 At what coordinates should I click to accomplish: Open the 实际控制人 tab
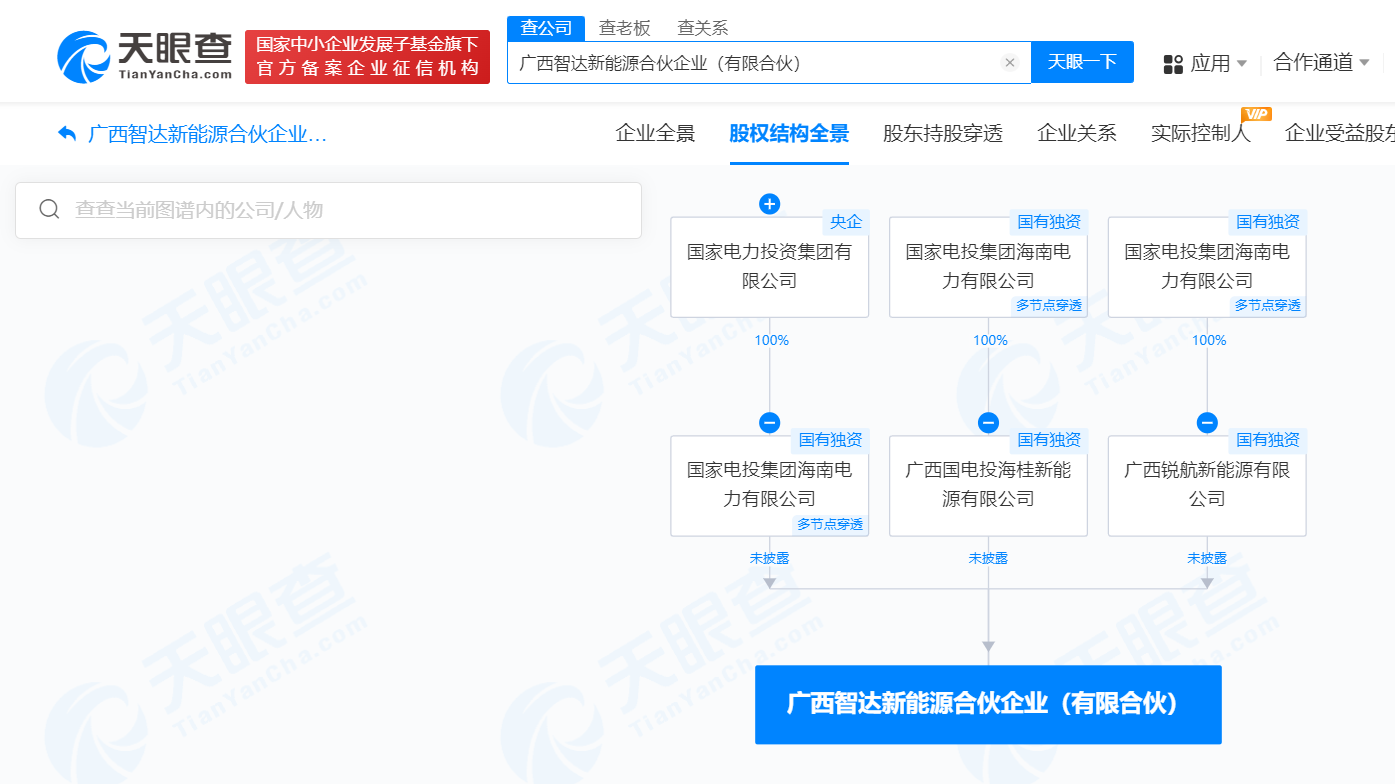(x=1201, y=133)
